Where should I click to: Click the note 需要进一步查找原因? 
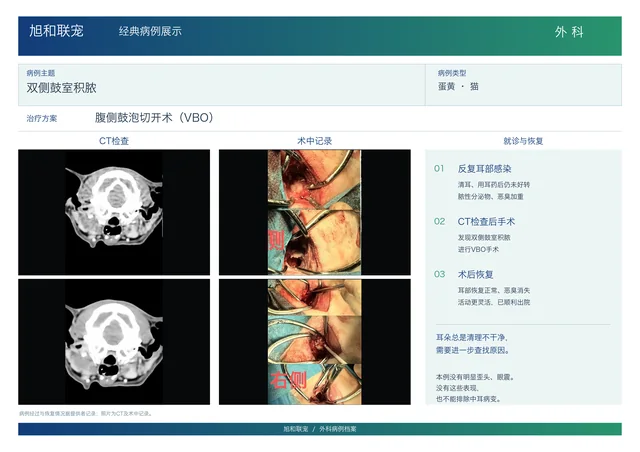473,350
